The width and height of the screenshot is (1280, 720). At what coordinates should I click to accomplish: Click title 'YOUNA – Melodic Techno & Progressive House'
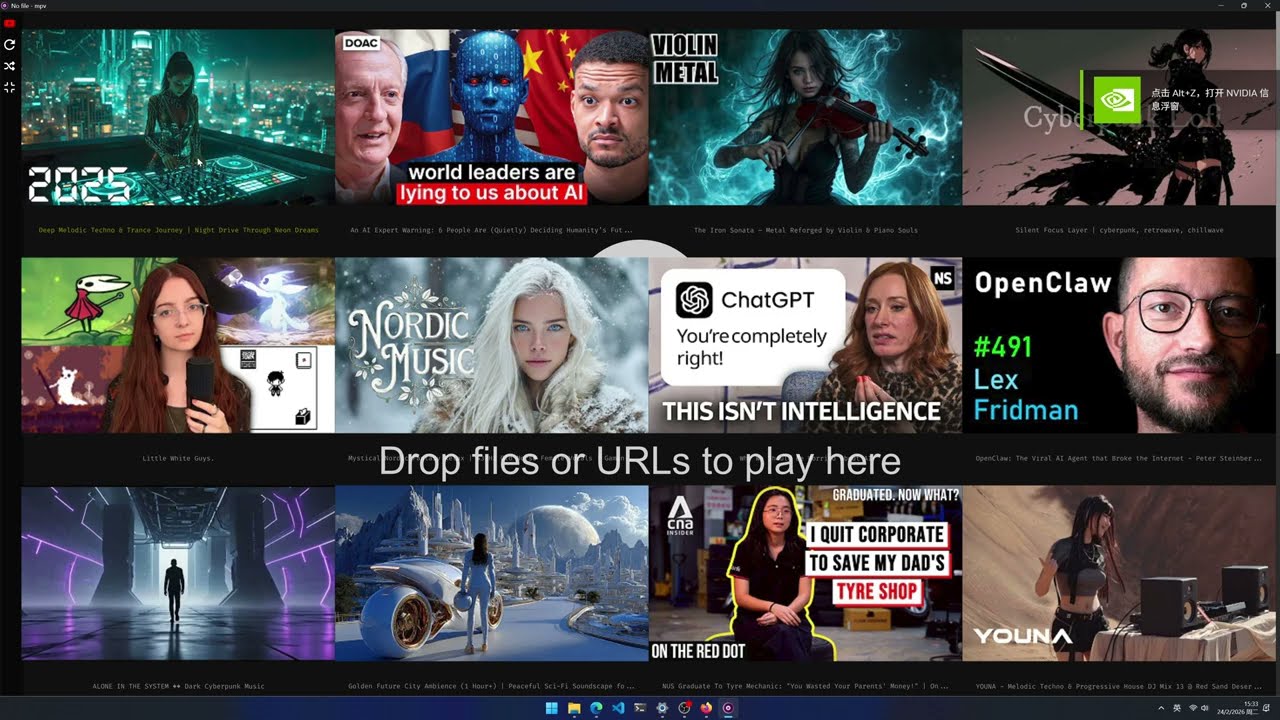[x=1119, y=686]
